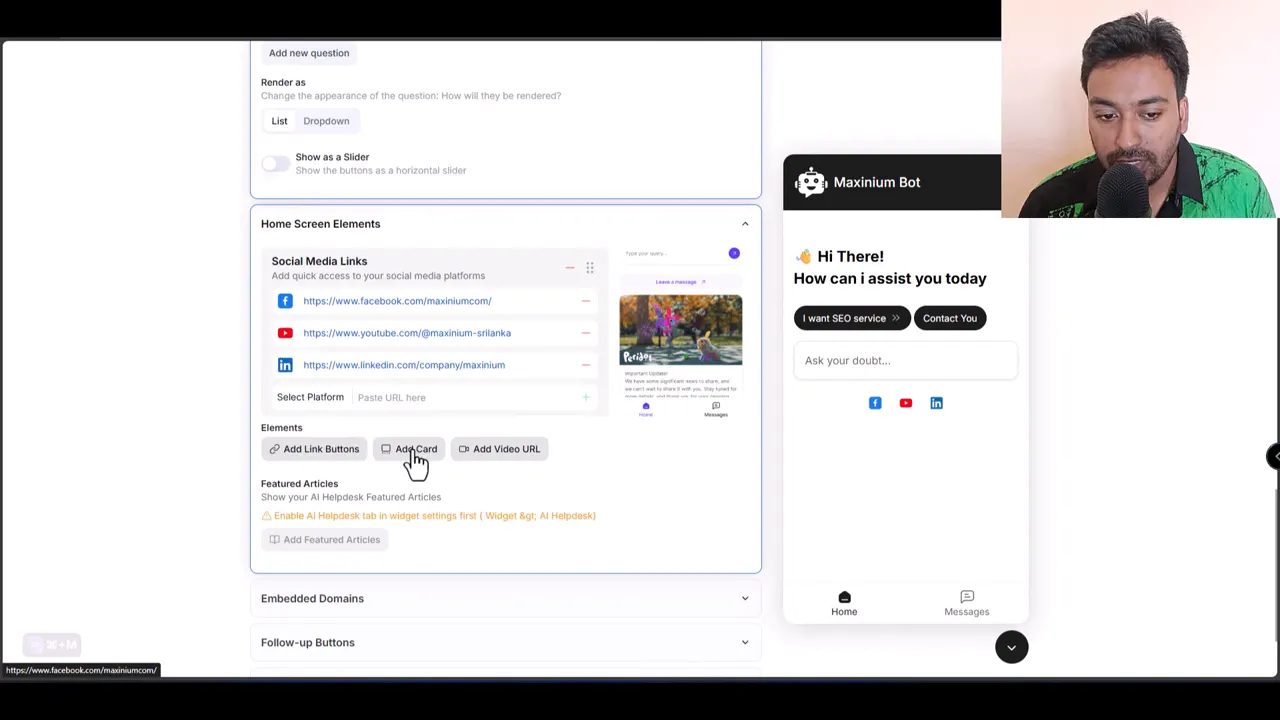Viewport: 1280px width, 720px height.
Task: Click the YouTube icon in Social Media Links
Action: [285, 332]
